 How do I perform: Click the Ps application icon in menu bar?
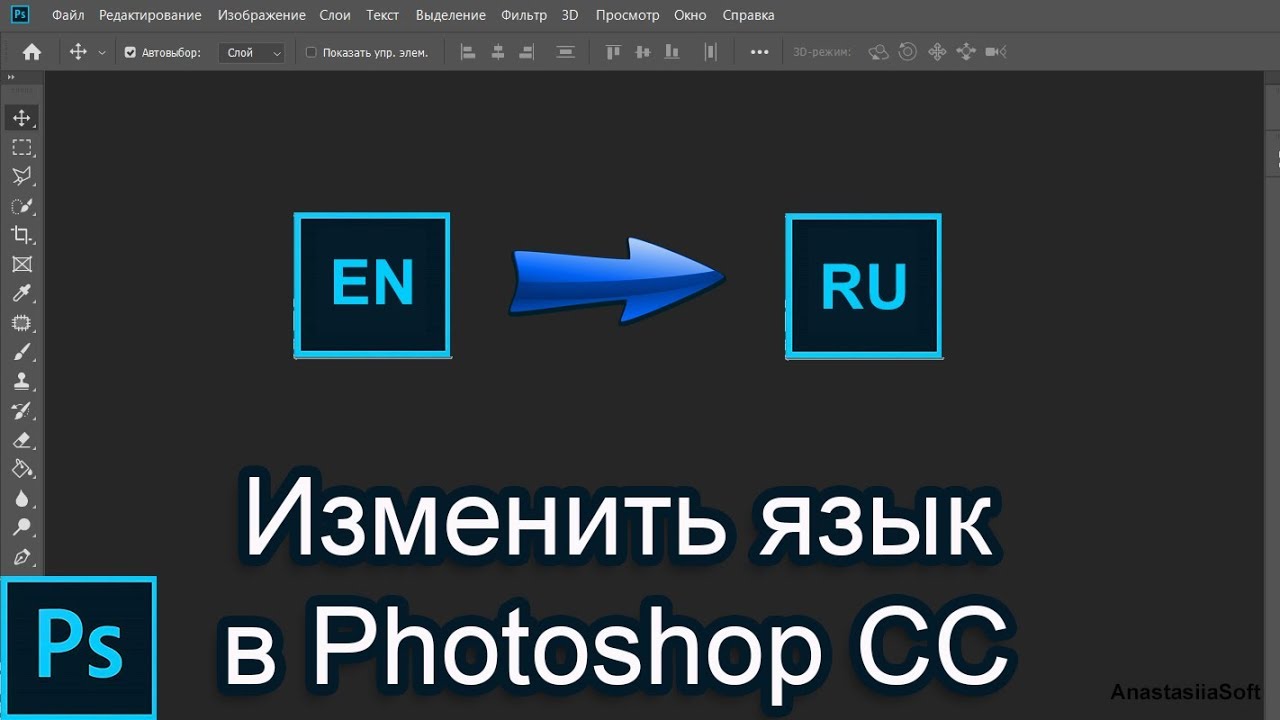click(22, 15)
